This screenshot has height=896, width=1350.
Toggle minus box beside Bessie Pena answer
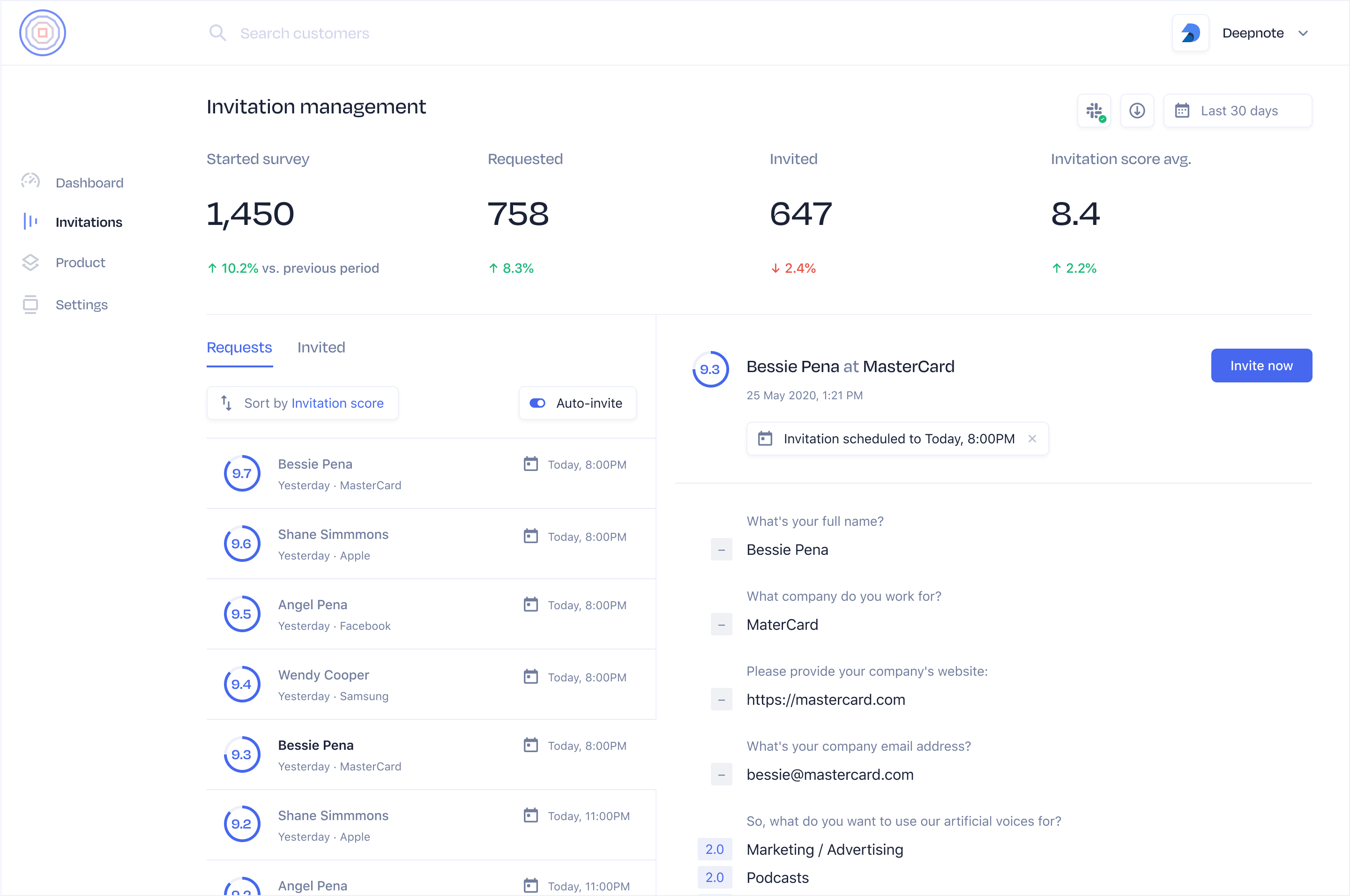pos(721,550)
